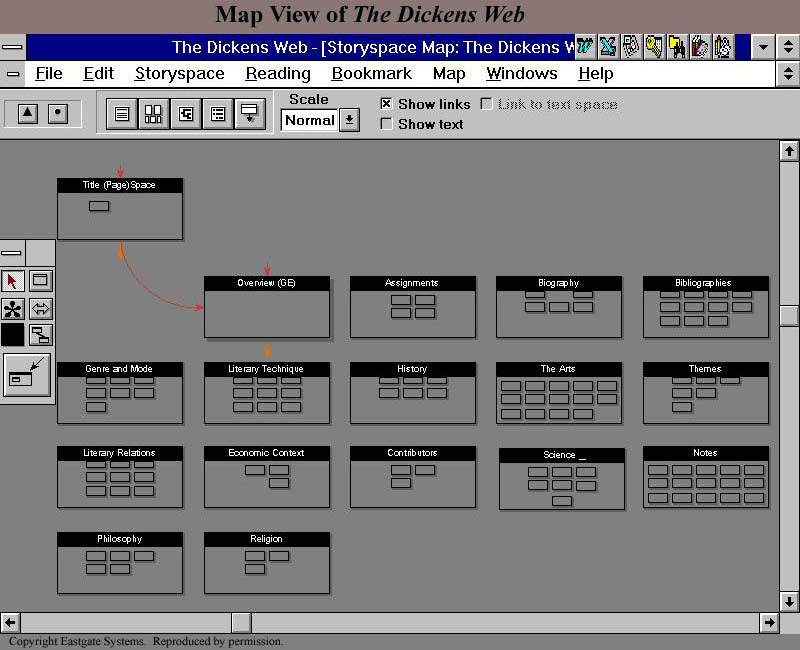
Task: Select the Philosophy writing space title
Action: (119, 539)
